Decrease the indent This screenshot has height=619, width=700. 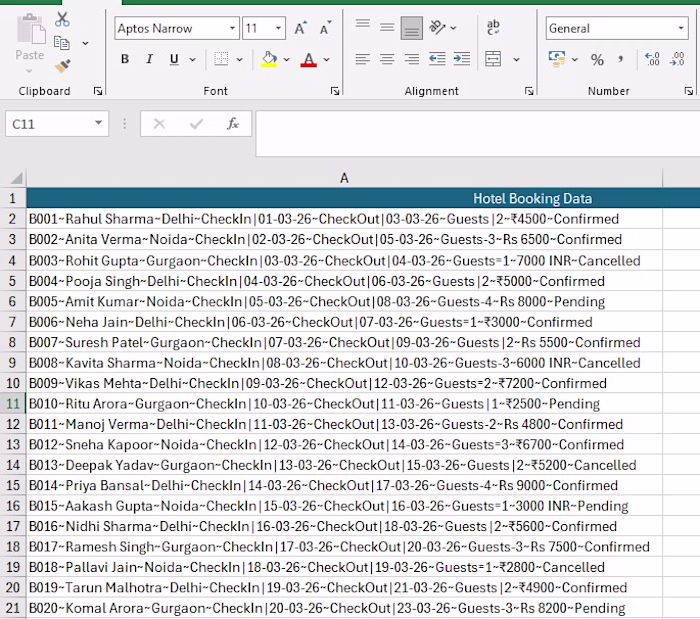point(437,59)
